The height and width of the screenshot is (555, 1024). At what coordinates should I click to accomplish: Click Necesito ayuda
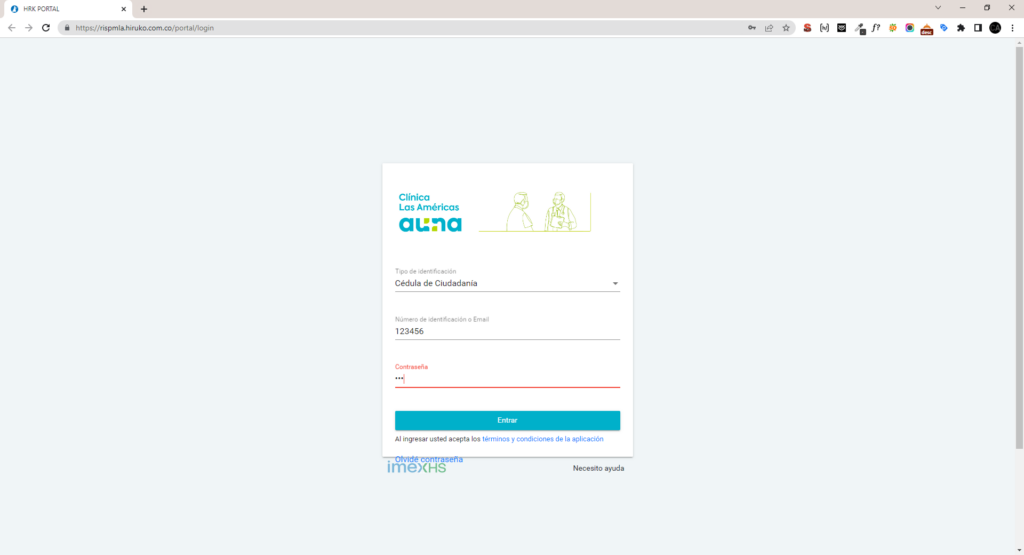coord(598,468)
